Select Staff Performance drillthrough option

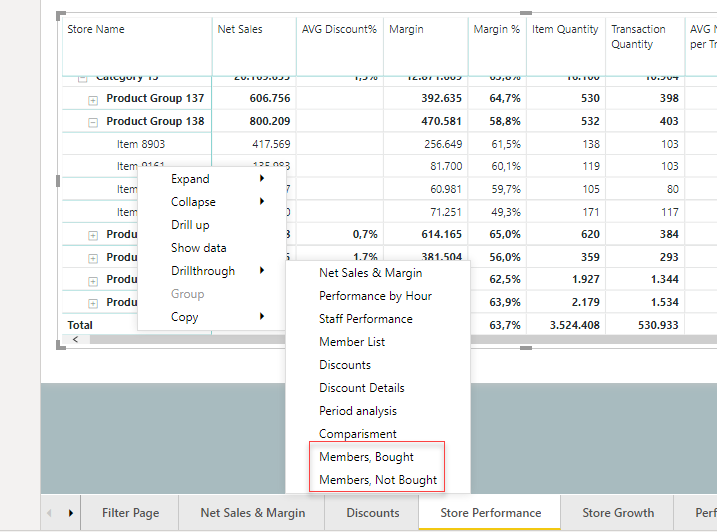[365, 319]
